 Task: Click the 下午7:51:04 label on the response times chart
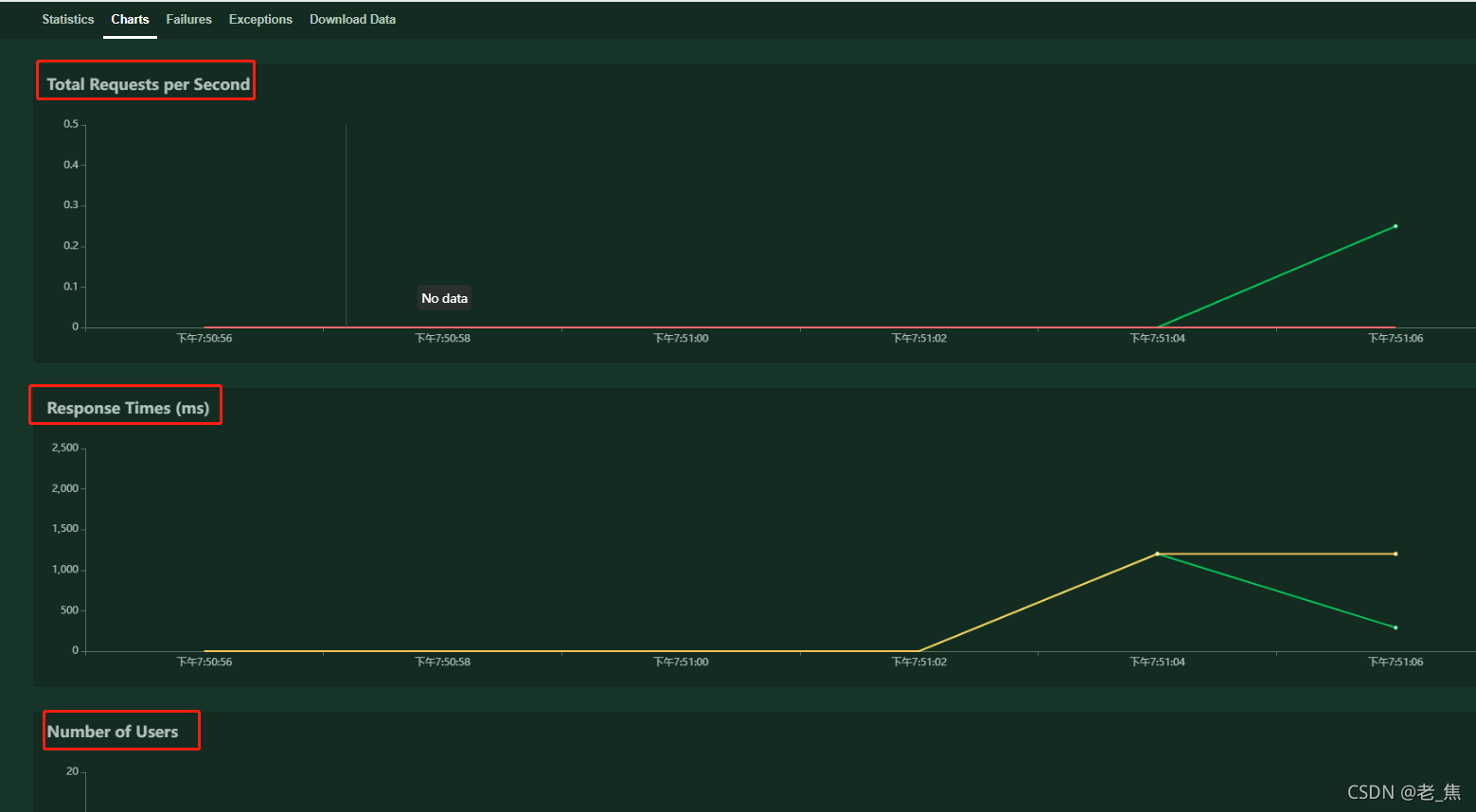coord(1157,662)
